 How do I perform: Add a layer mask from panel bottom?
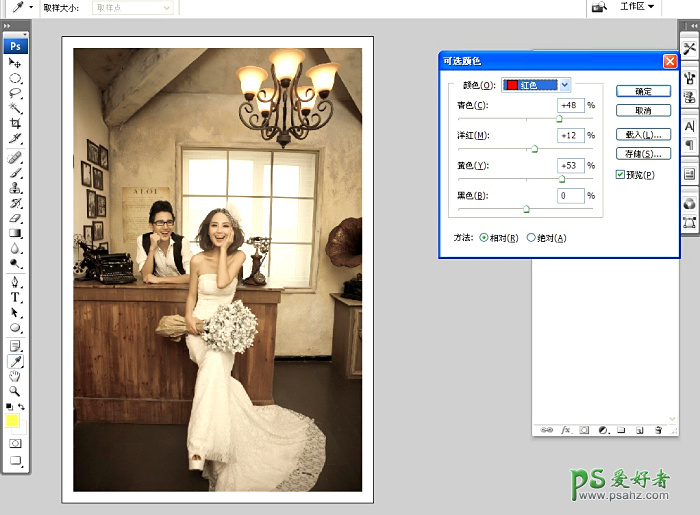click(x=584, y=430)
